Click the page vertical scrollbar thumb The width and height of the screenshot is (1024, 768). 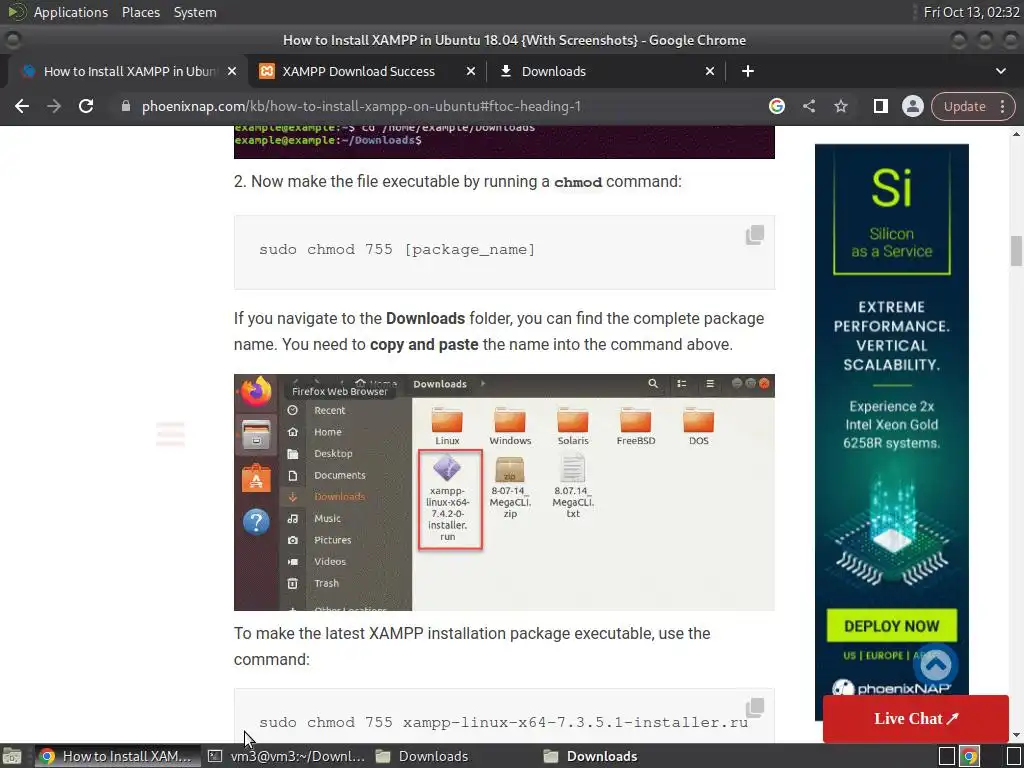coord(1016,251)
